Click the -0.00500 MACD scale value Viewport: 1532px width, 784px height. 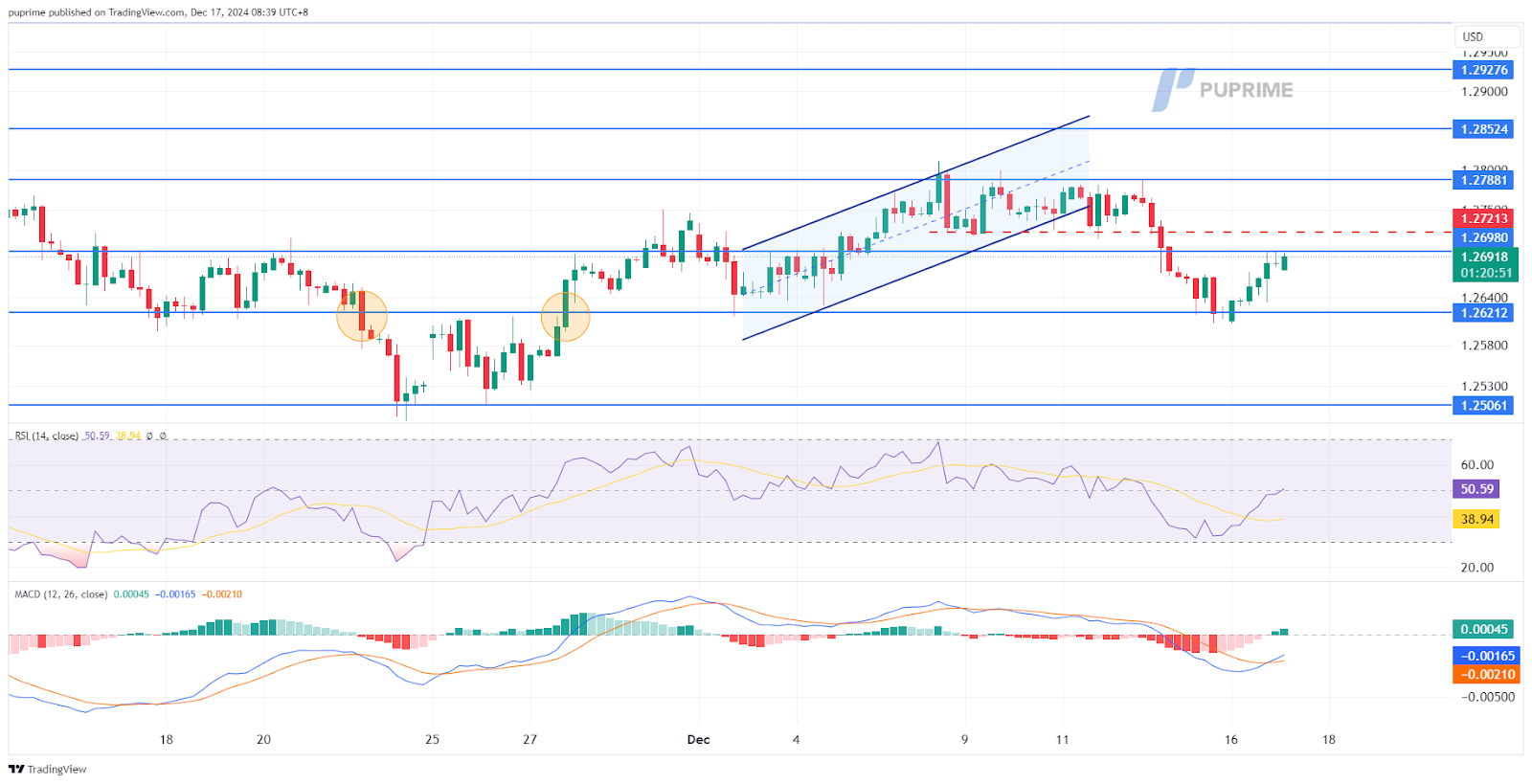[x=1488, y=696]
